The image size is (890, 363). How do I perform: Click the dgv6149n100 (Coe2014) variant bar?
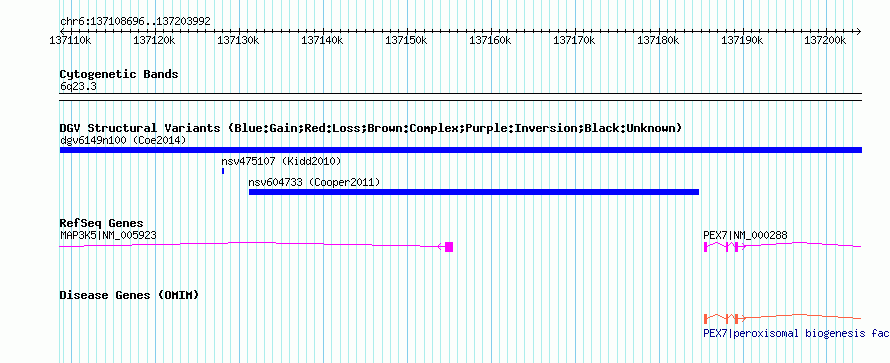461,150
